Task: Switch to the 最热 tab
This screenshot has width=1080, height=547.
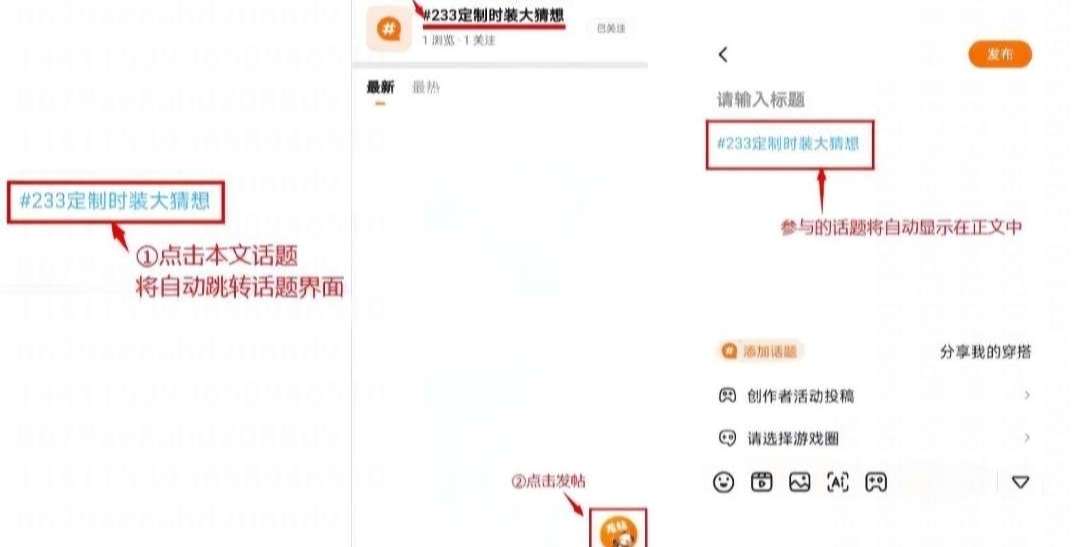Action: [426, 87]
